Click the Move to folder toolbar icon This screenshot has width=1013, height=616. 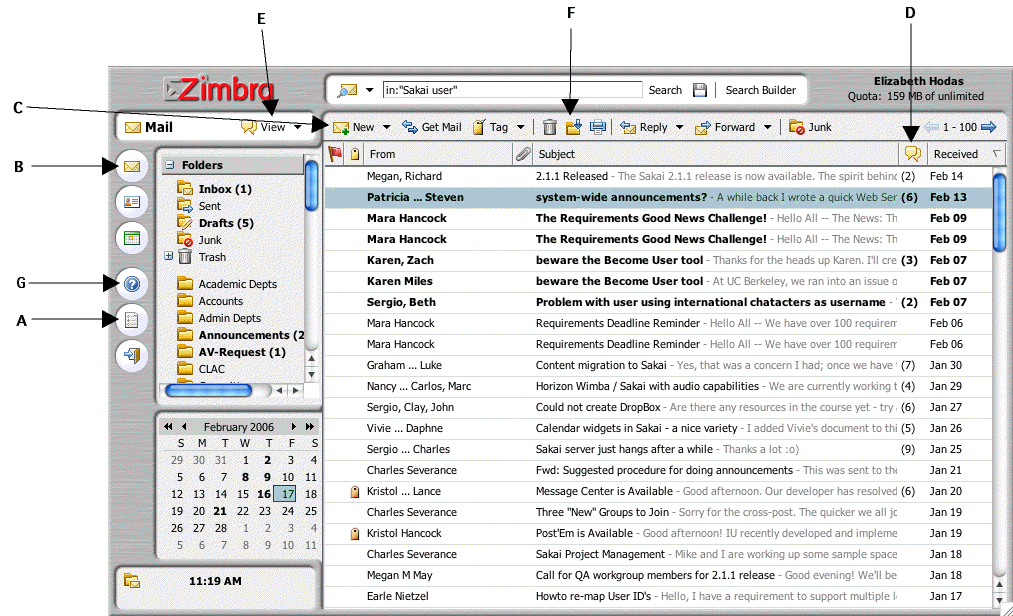coord(573,127)
